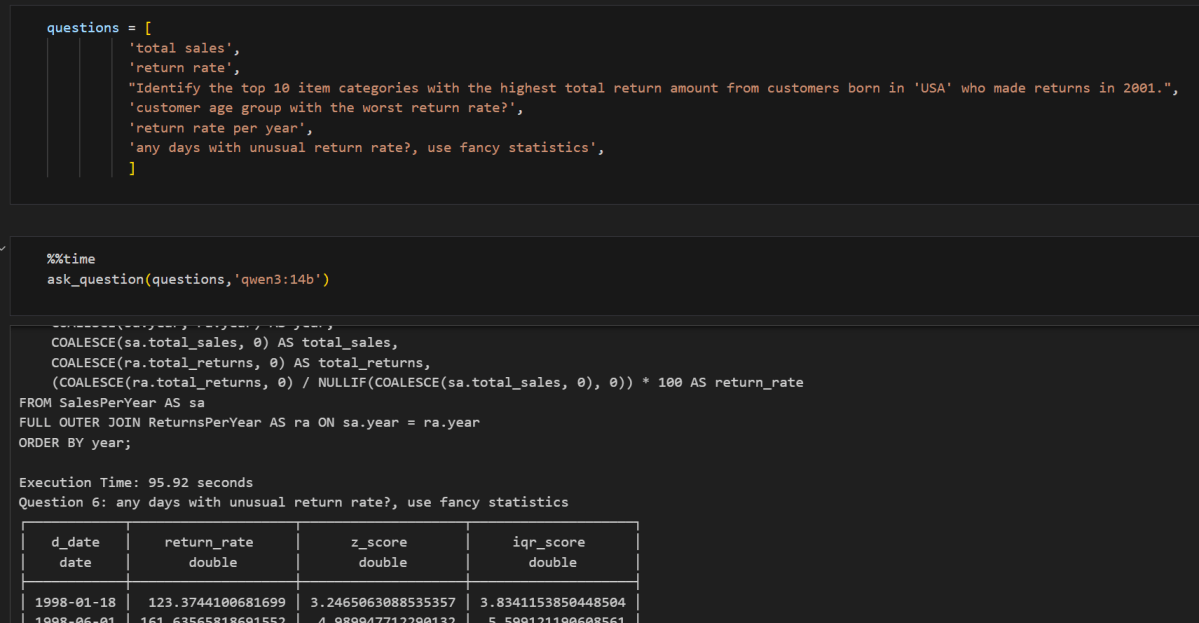Select the long 'USA' customers question string
Screen dimensions: 1199x623
coord(600,87)
